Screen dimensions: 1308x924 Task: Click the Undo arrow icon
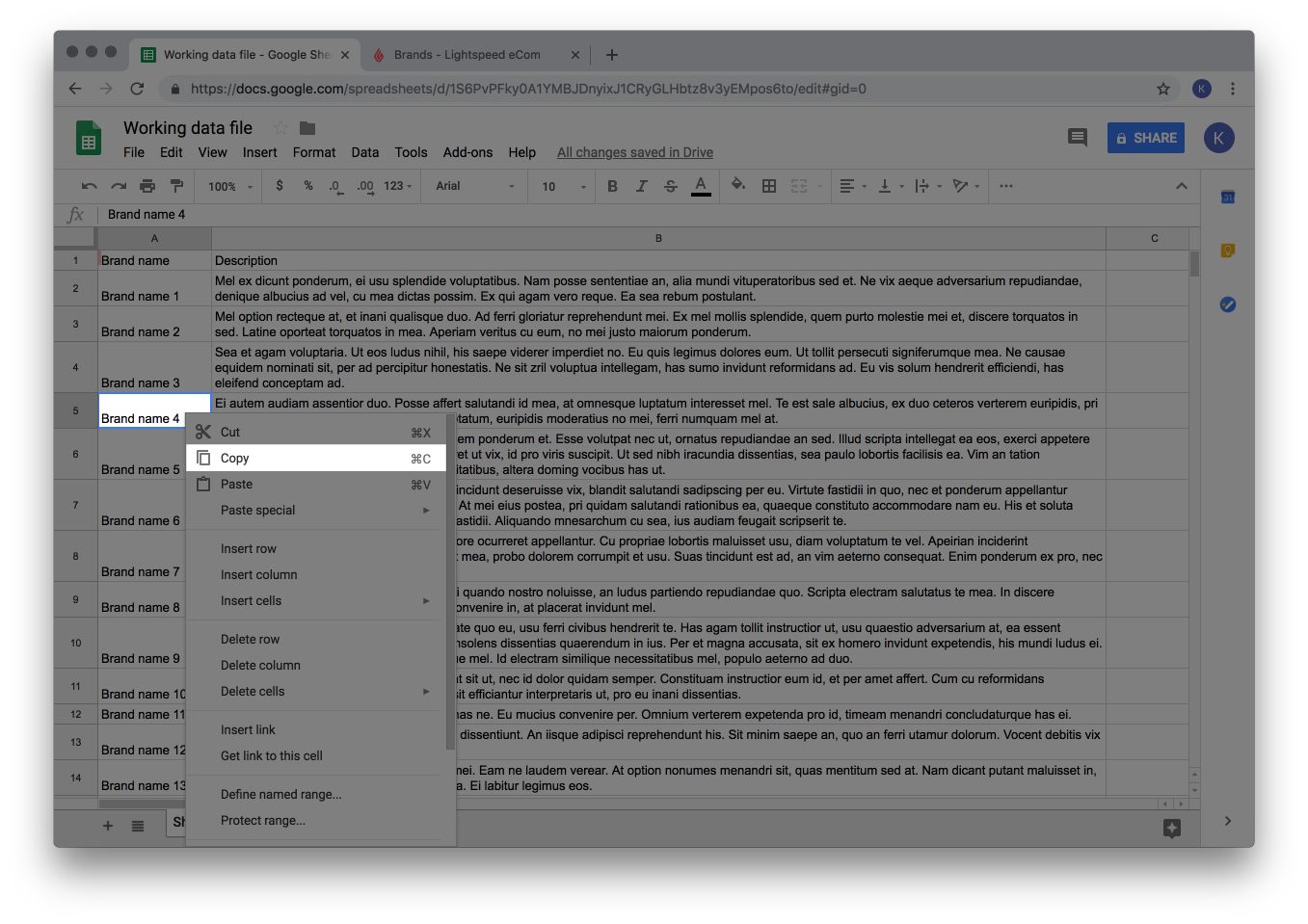point(89,186)
